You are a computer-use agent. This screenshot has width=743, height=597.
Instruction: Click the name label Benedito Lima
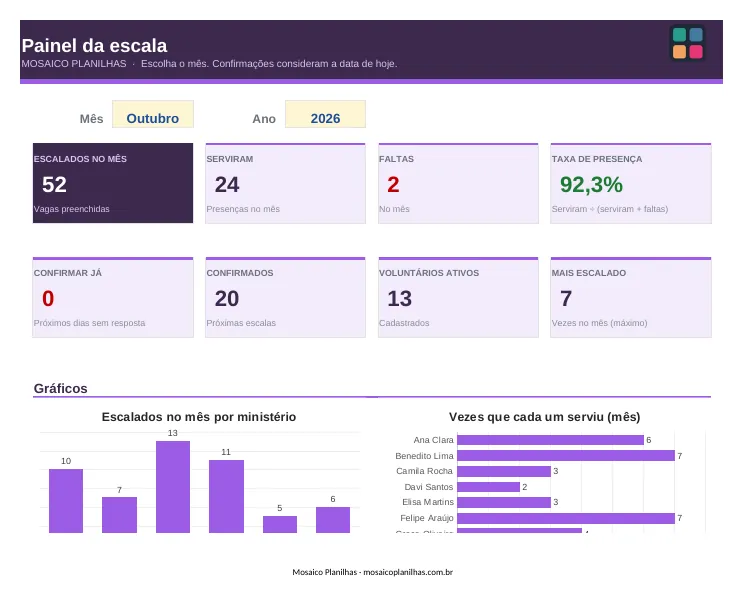pyautogui.click(x=425, y=456)
